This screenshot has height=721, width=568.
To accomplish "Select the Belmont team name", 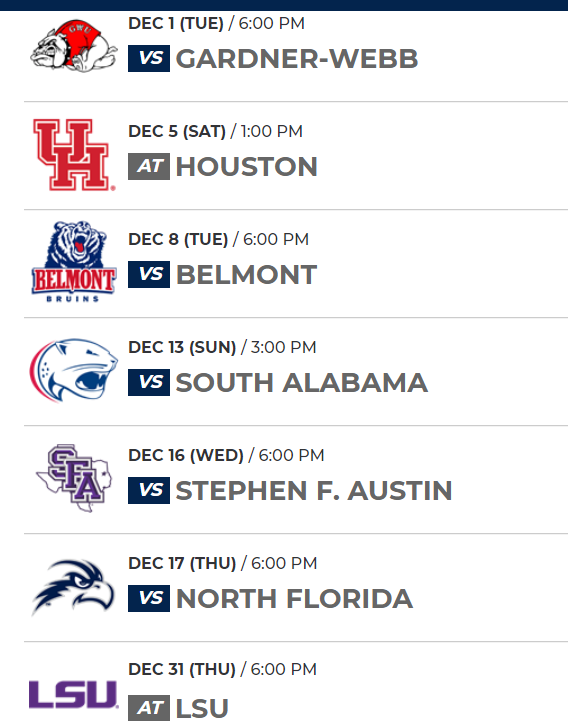I will (x=247, y=275).
